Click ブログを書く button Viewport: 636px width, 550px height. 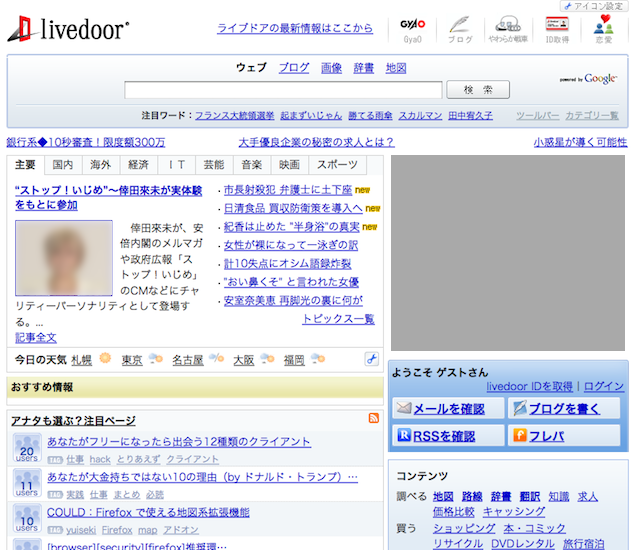click(564, 408)
